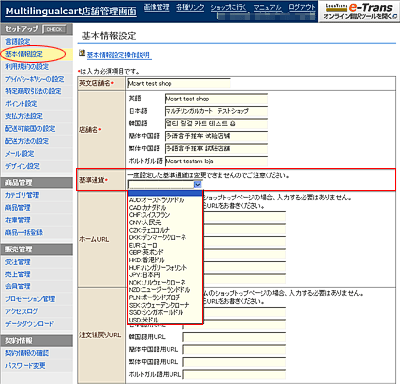
Task: Click the ポルトガル語 shop name field
Action: pyautogui.click(x=216, y=161)
